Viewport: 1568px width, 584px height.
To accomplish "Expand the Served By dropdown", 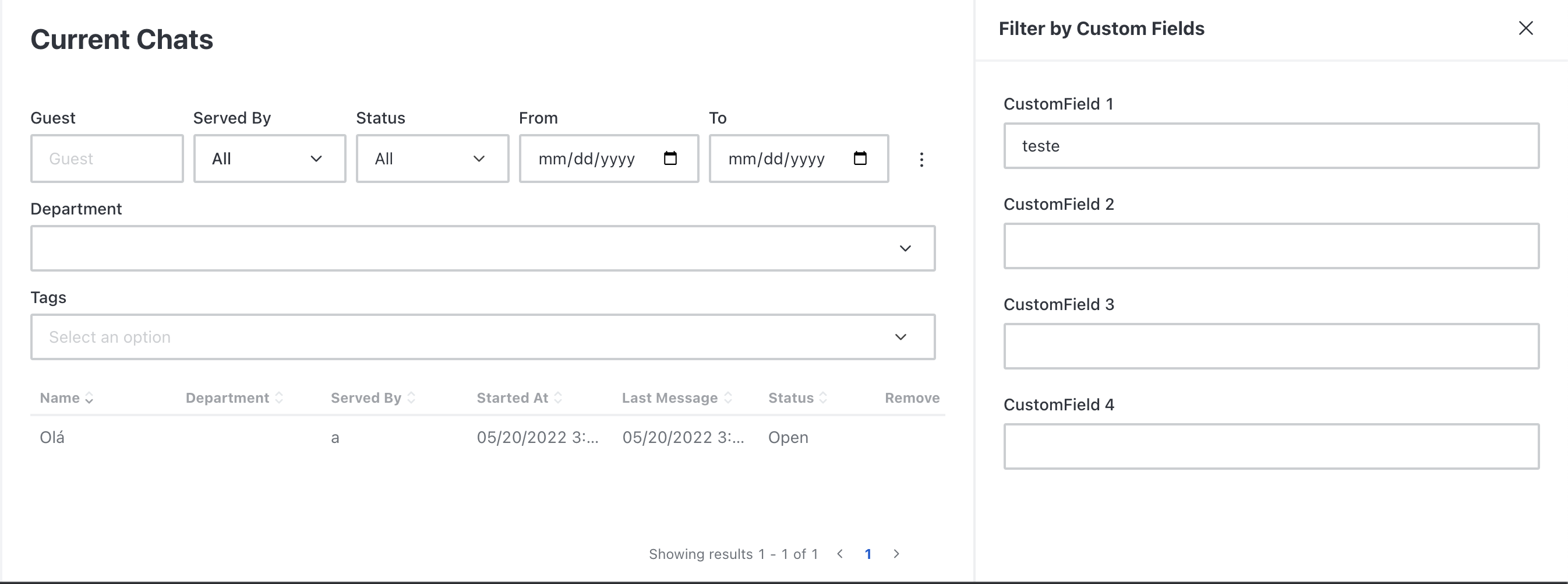I will tap(270, 159).
